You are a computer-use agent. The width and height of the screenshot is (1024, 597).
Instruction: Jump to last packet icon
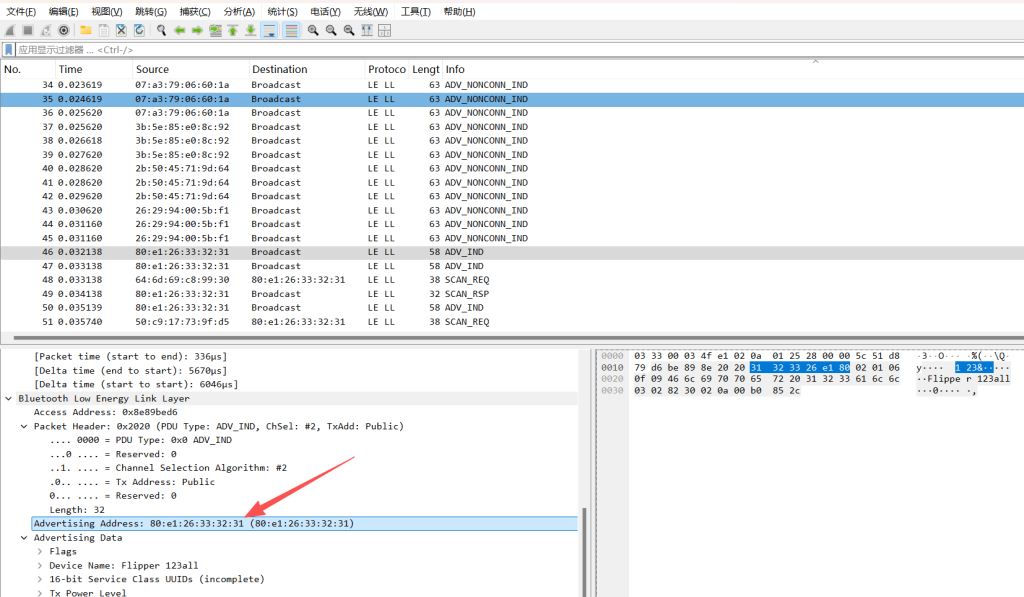pos(251,31)
